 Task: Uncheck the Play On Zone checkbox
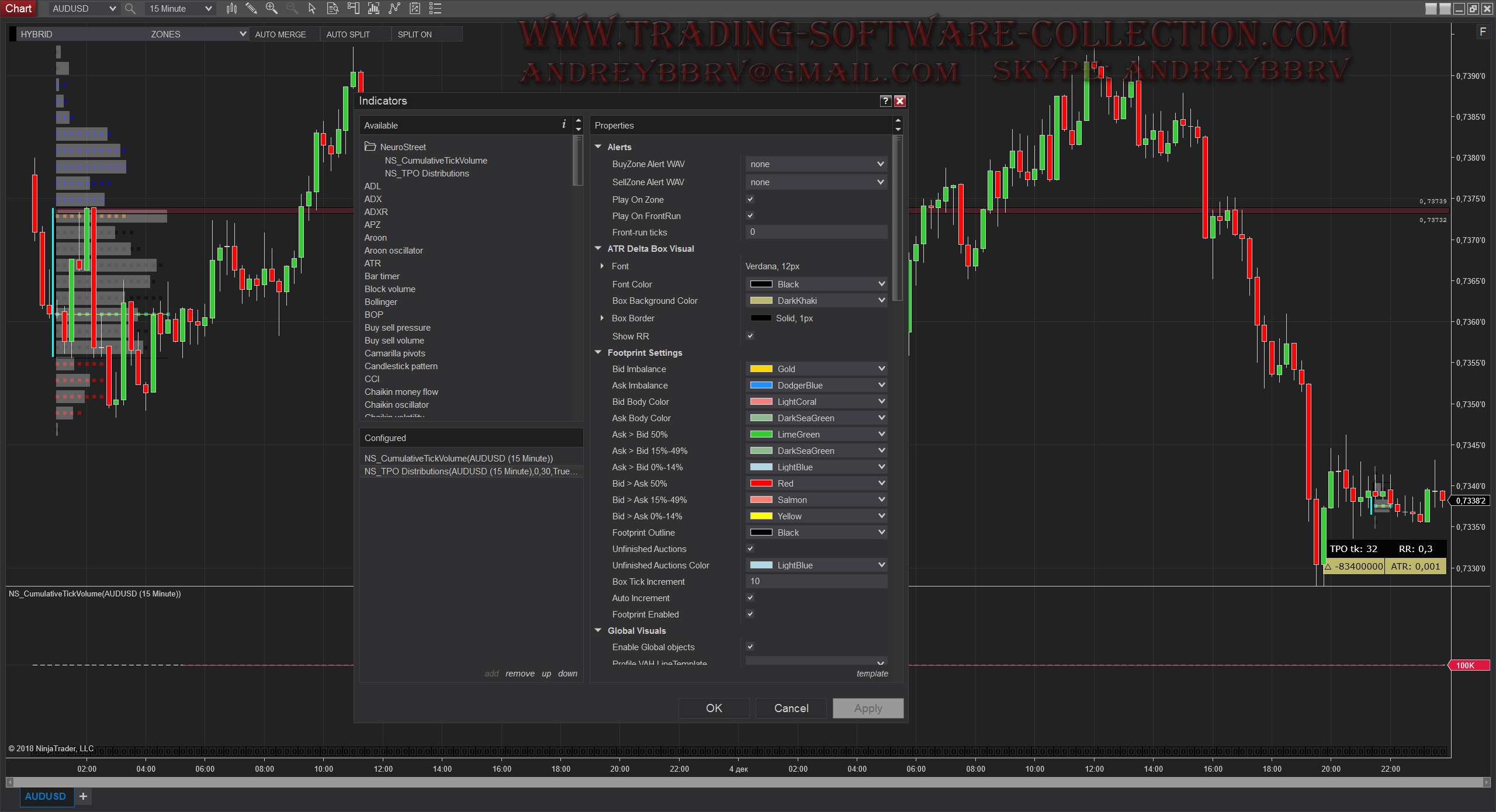point(750,199)
